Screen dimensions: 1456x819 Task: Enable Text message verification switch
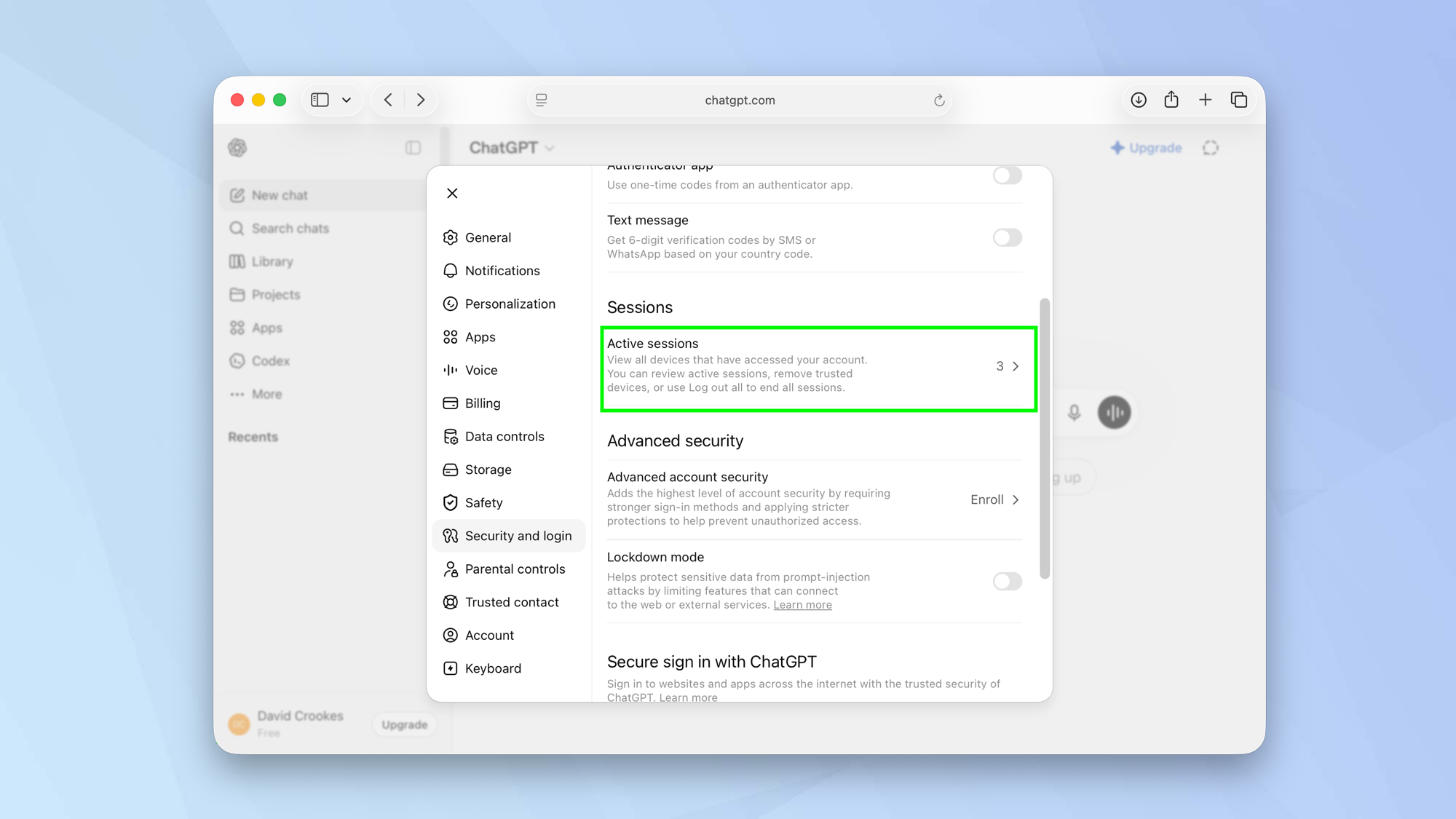(x=1007, y=237)
